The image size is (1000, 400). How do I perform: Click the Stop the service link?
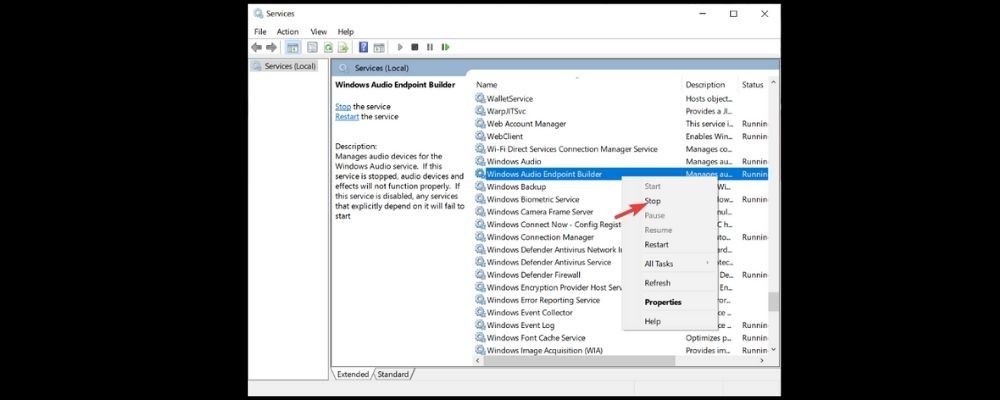click(x=343, y=107)
